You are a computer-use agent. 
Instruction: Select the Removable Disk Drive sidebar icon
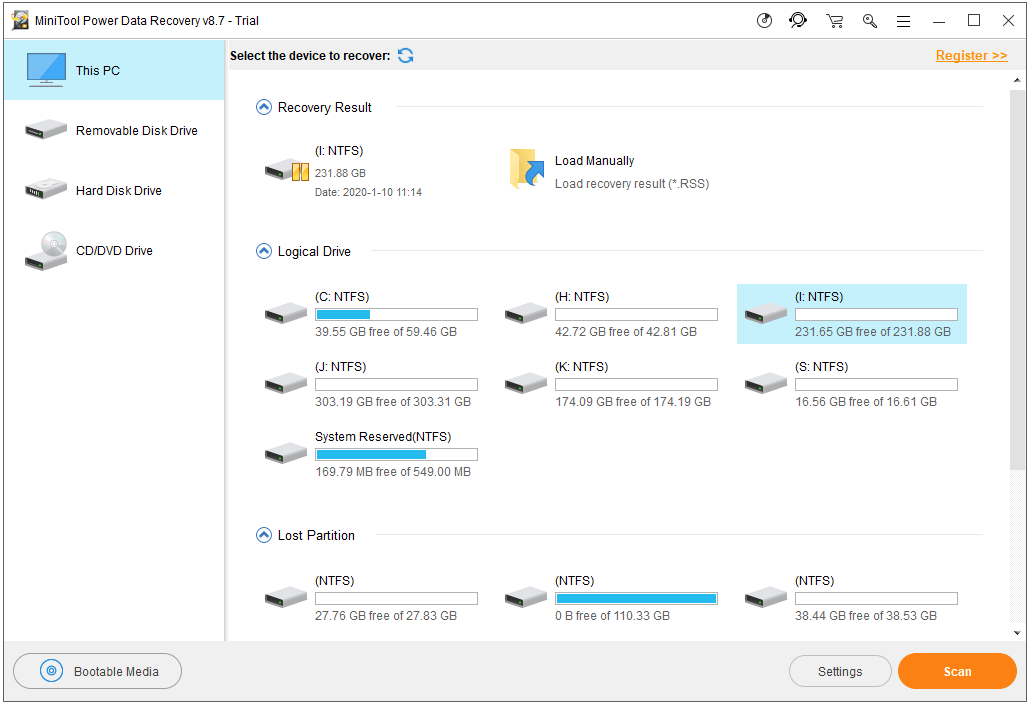(x=44, y=130)
